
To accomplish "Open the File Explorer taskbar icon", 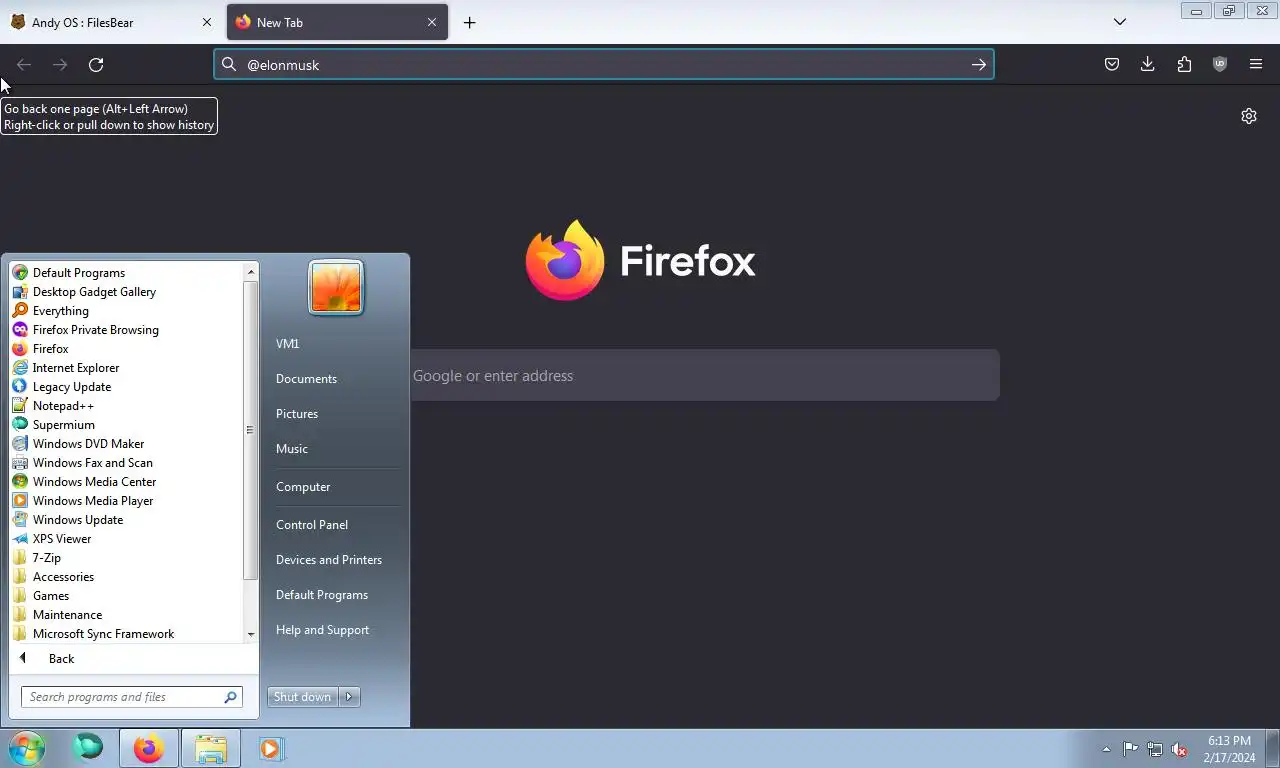I will point(211,748).
